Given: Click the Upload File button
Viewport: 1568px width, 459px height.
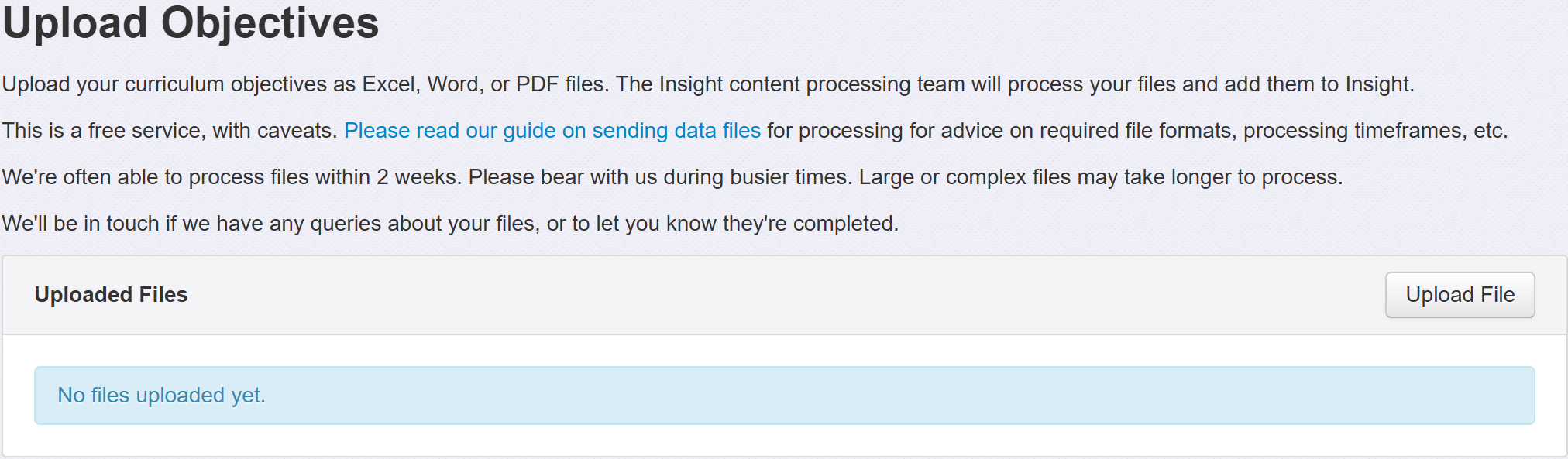Looking at the screenshot, I should pyautogui.click(x=1460, y=295).
